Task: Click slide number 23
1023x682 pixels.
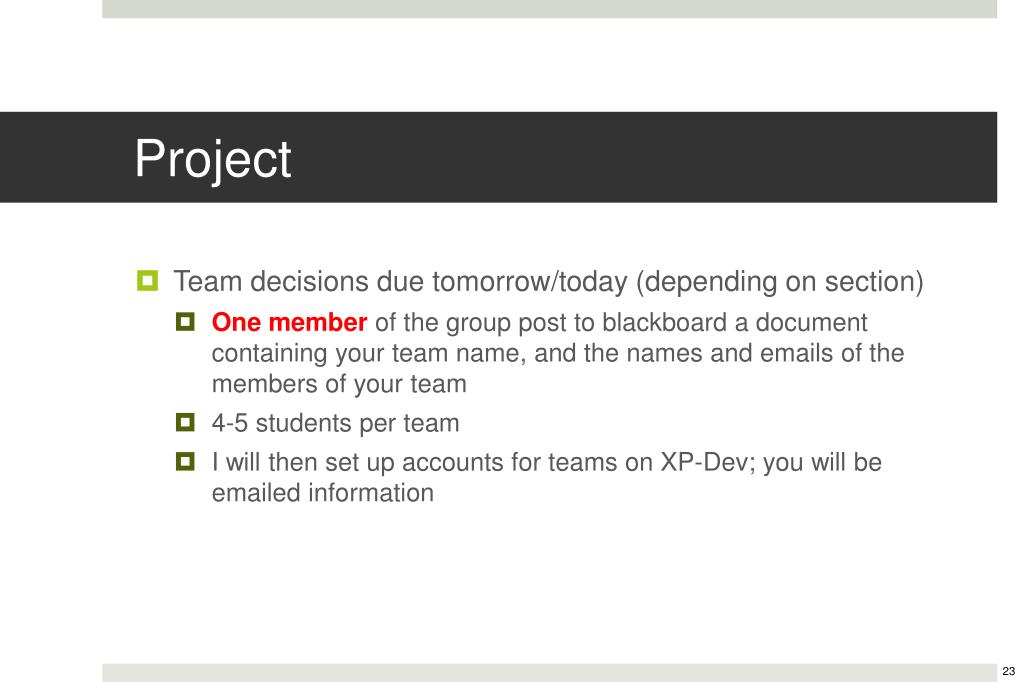Action: pos(1009,671)
